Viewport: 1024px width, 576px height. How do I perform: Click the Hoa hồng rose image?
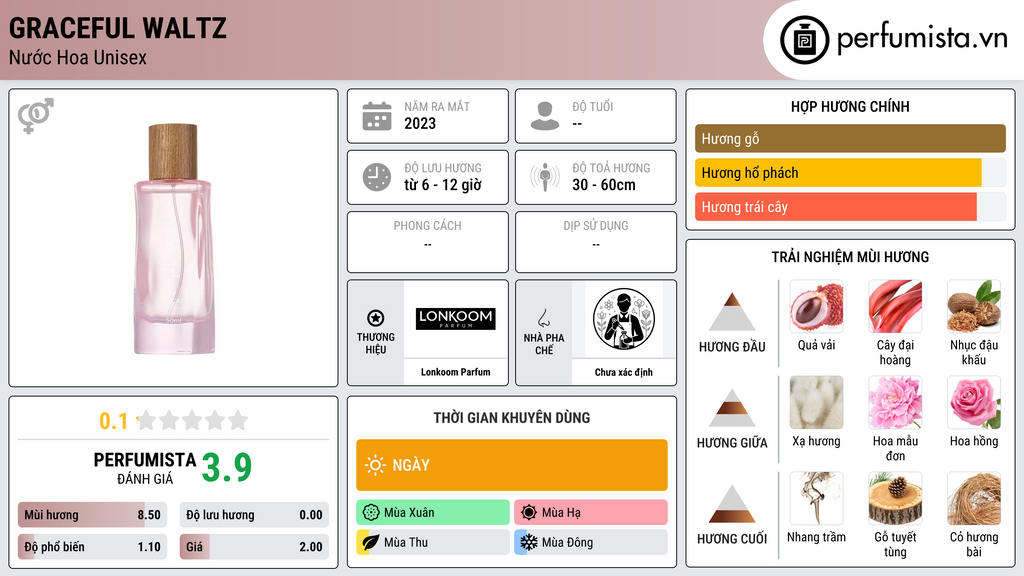tap(974, 402)
